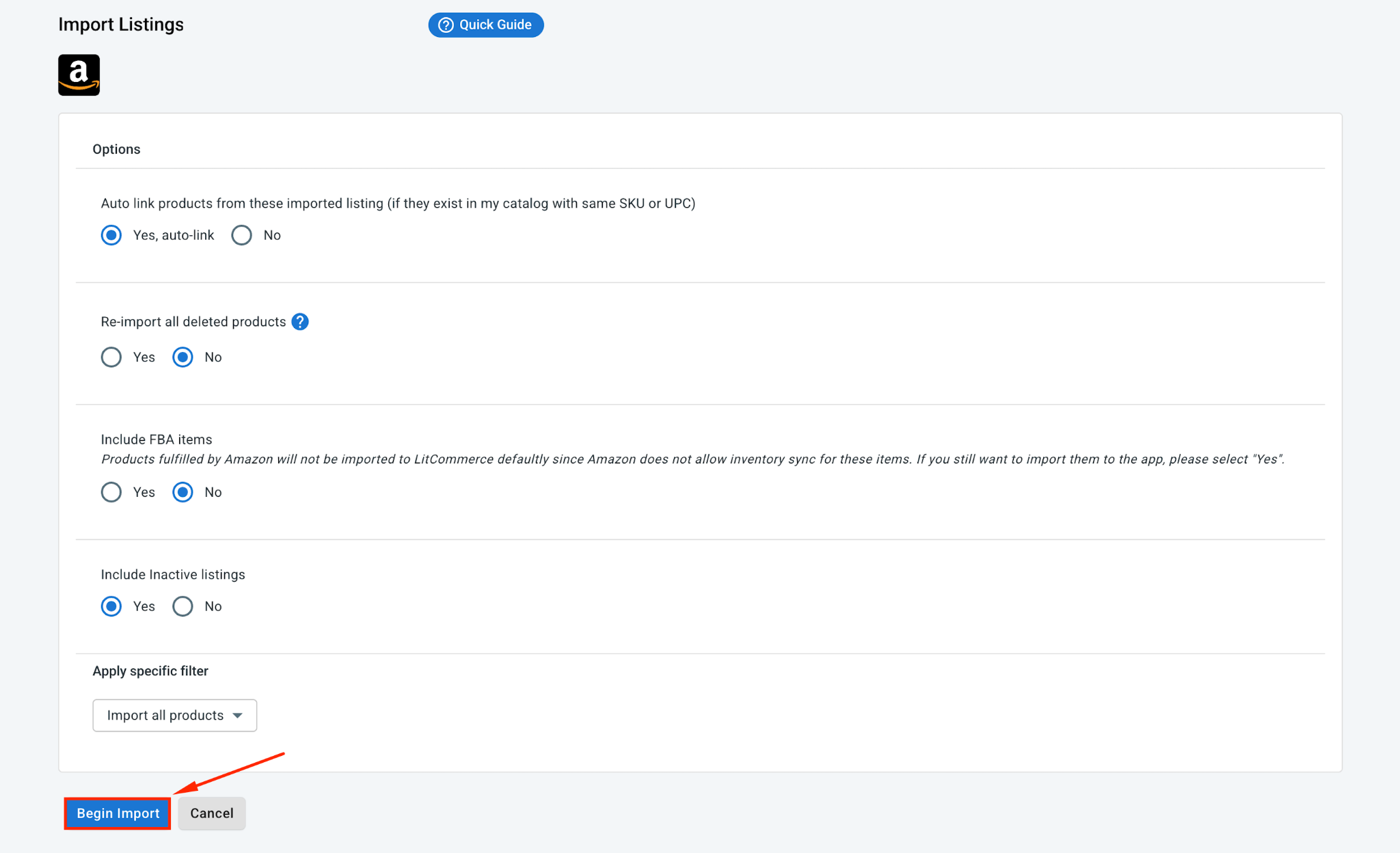Viewport: 1400px width, 853px height.
Task: Click the question mark icon in Quick Guide
Action: (x=446, y=25)
